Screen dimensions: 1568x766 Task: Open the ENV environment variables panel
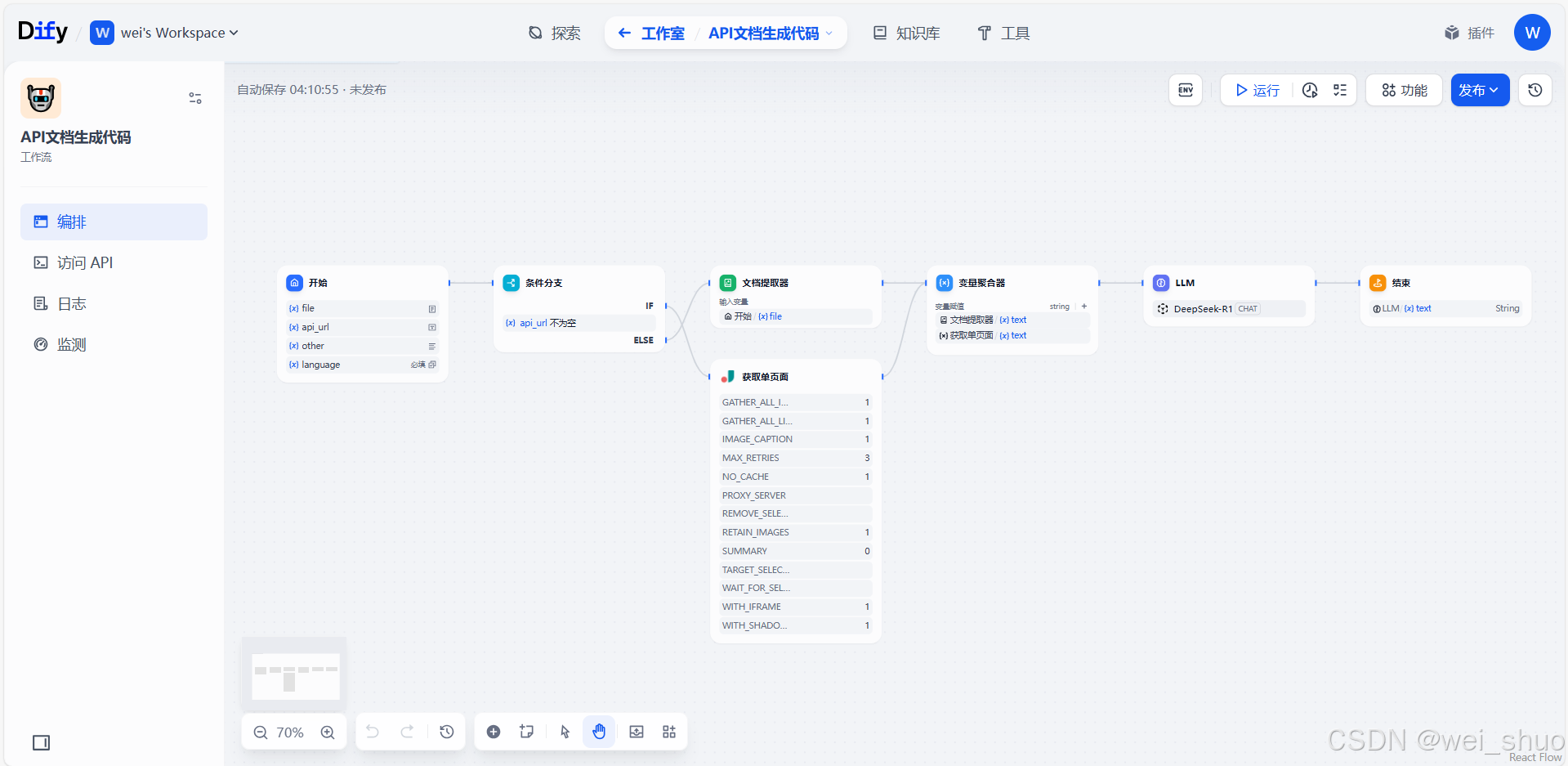tap(1185, 90)
